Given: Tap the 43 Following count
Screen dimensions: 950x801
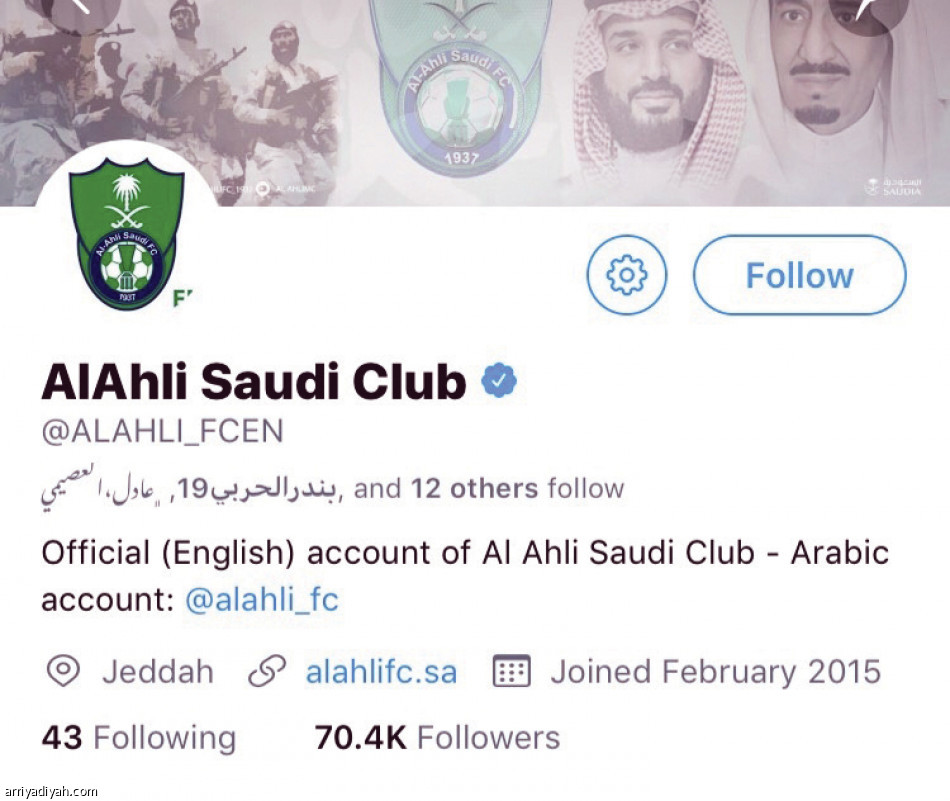Looking at the screenshot, I should 138,737.
